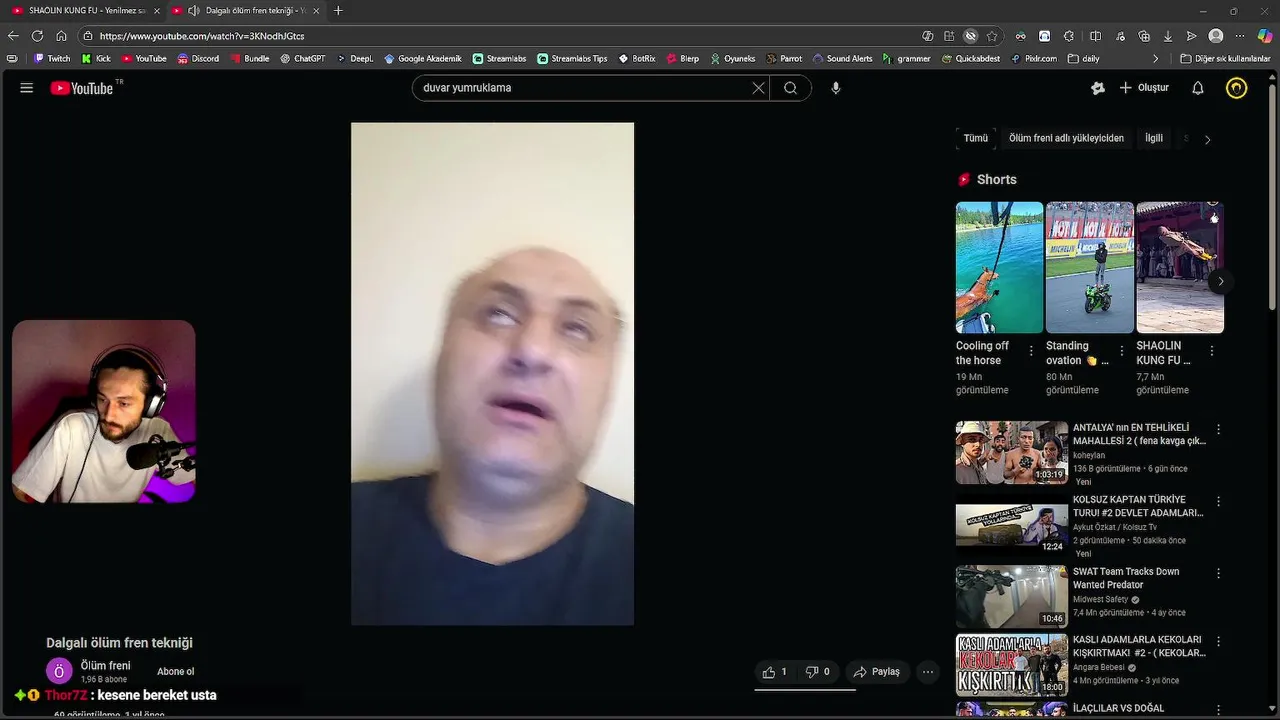Viewport: 1280px width, 720px height.
Task: Submit search with the magnifier icon
Action: pos(790,88)
